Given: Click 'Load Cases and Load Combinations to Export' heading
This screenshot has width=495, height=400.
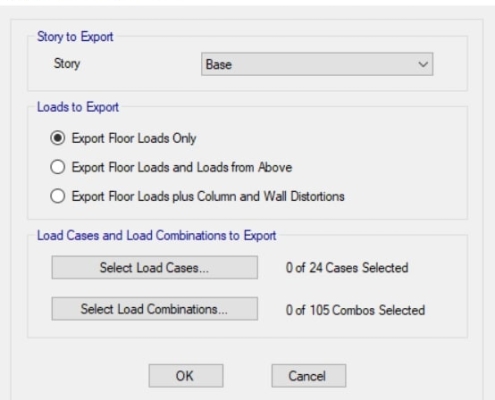Looking at the screenshot, I should click(157, 235).
